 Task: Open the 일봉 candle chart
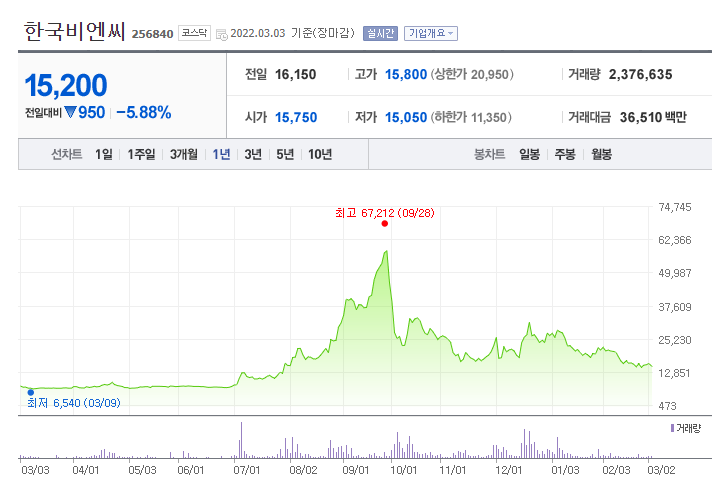pos(529,154)
